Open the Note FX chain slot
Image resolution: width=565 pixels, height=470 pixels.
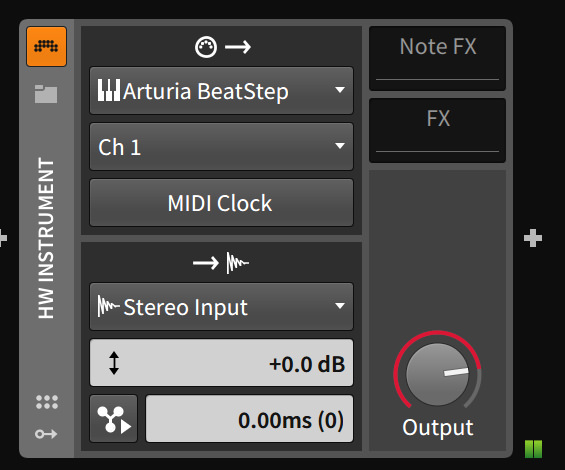437,58
